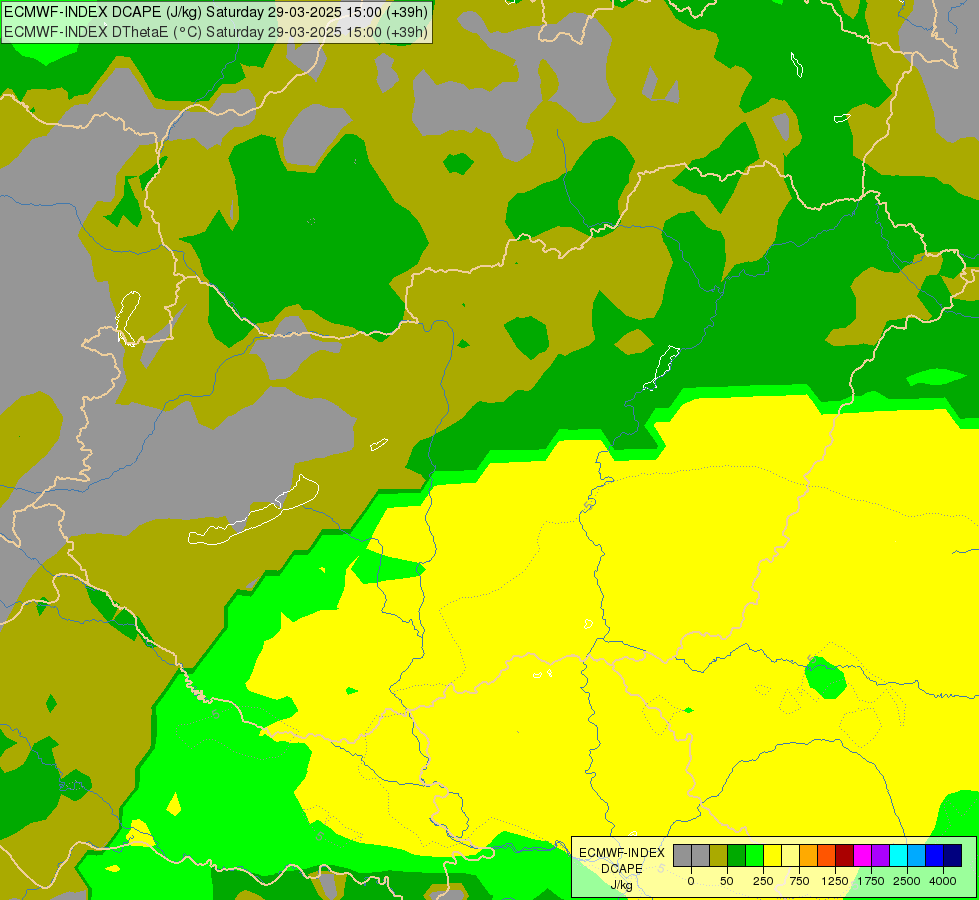
Task: Click the 'J/kg' unit label in legend
Action: (x=621, y=885)
